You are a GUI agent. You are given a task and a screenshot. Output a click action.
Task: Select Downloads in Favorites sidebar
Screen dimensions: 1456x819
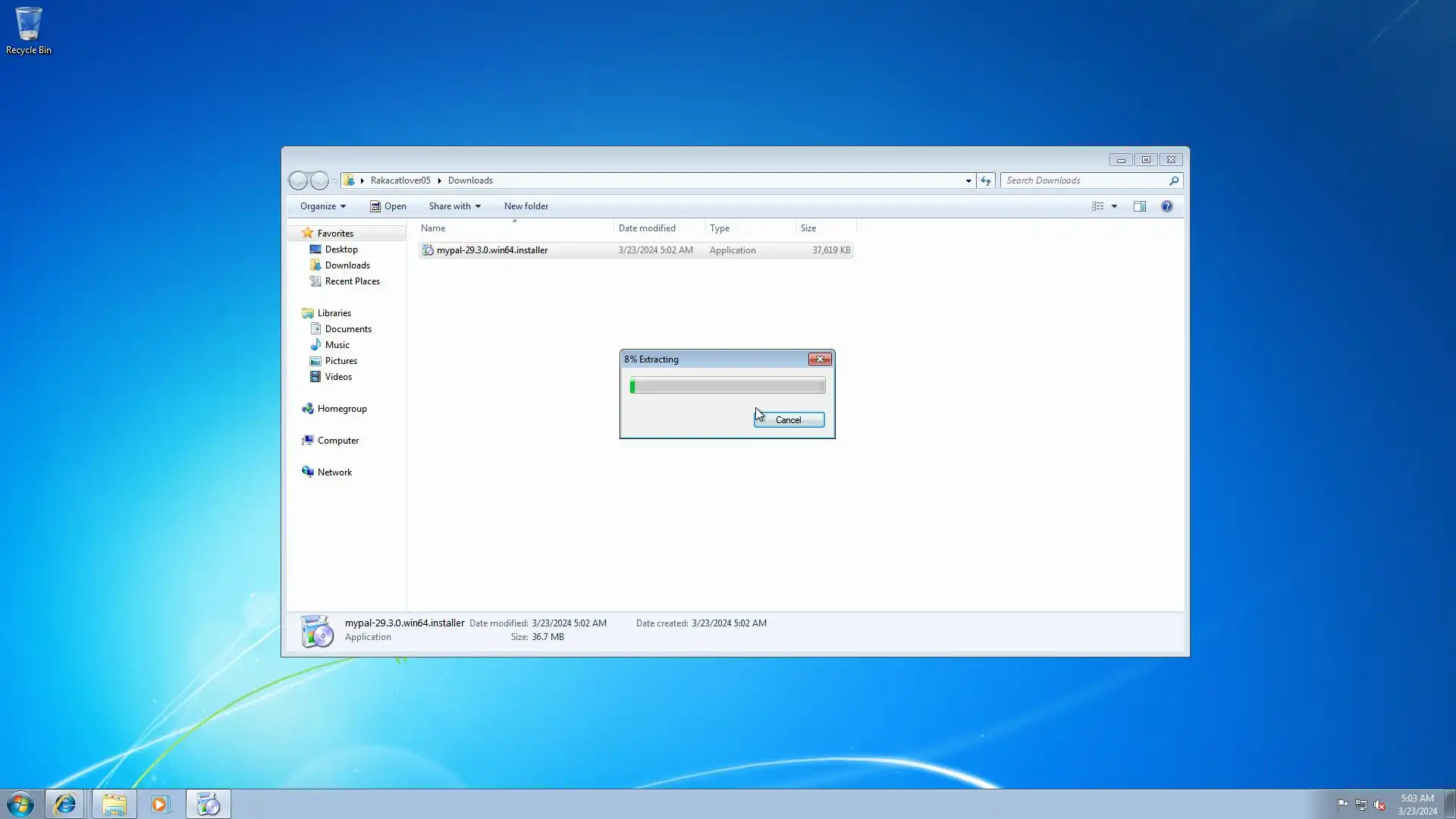[x=347, y=265]
